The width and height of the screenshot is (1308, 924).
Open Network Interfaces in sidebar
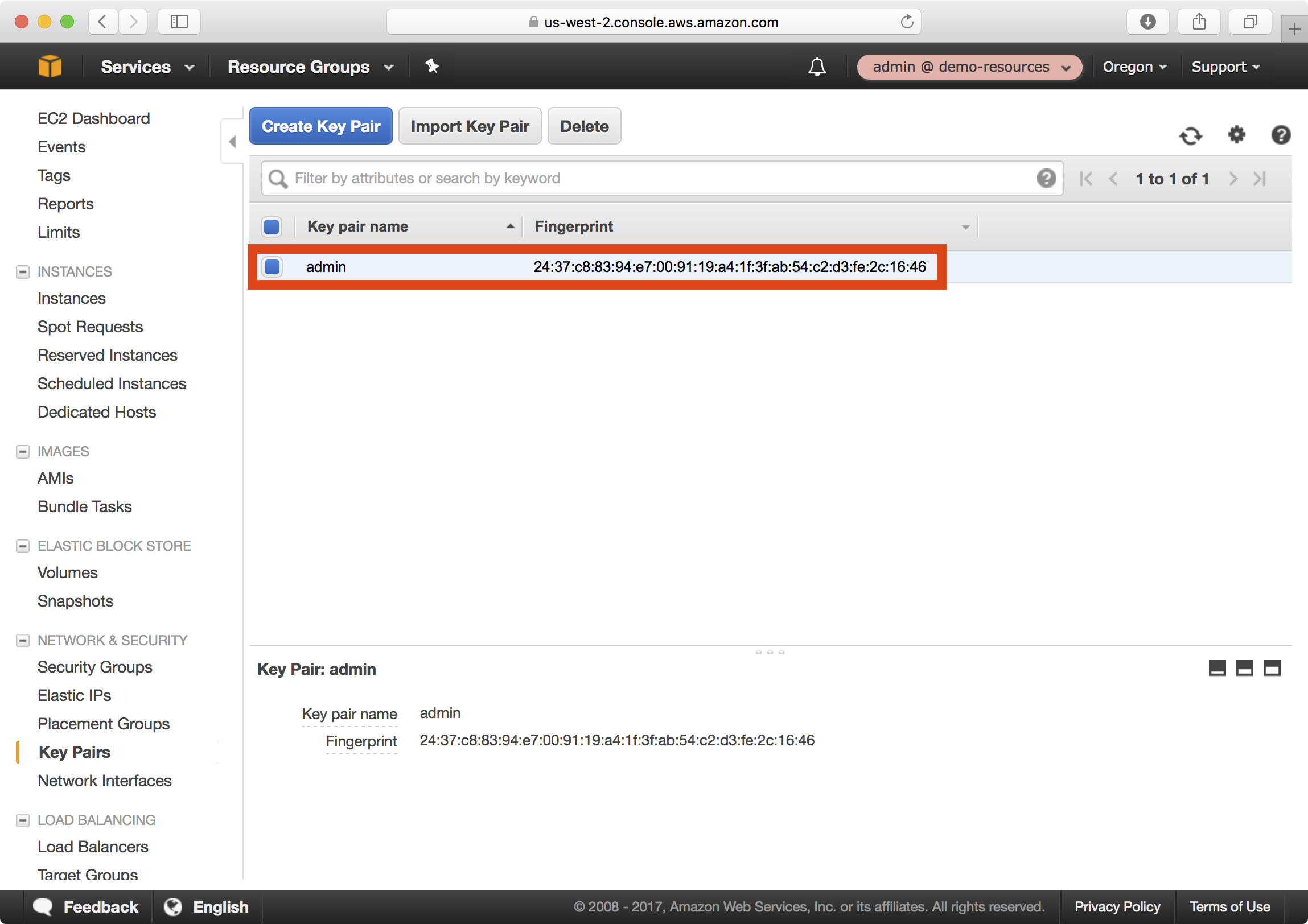pos(105,781)
